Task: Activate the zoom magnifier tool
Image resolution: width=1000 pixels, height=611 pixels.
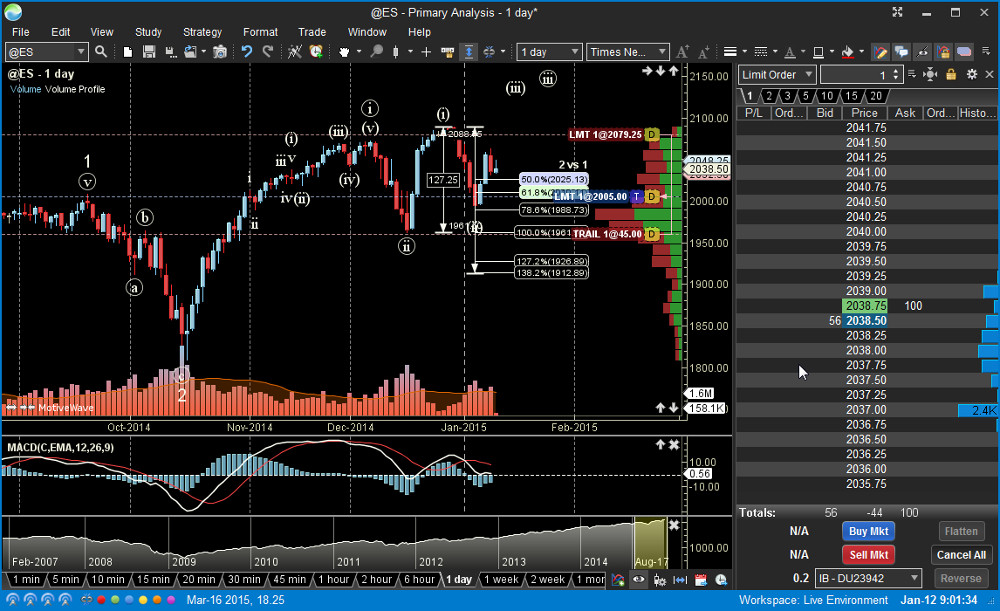Action: pos(376,52)
